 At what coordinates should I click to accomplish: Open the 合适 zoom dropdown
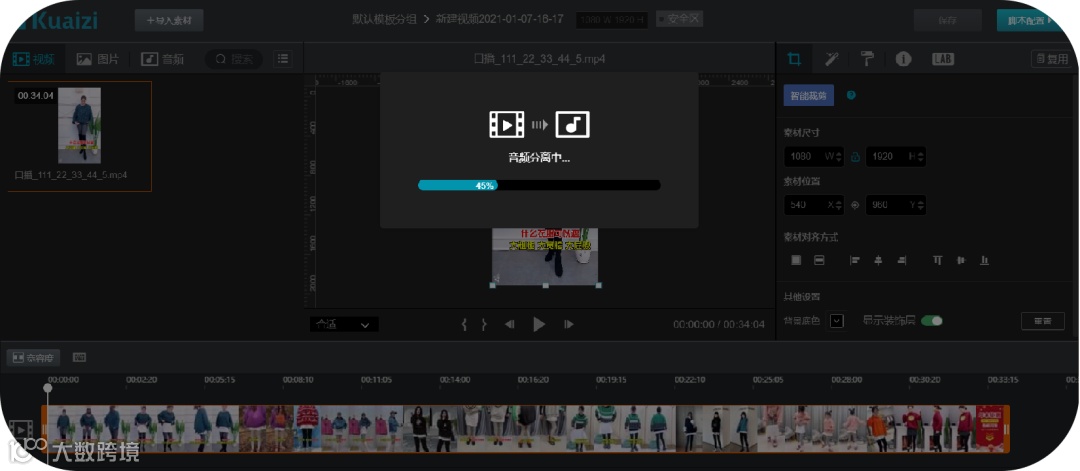[x=344, y=324]
